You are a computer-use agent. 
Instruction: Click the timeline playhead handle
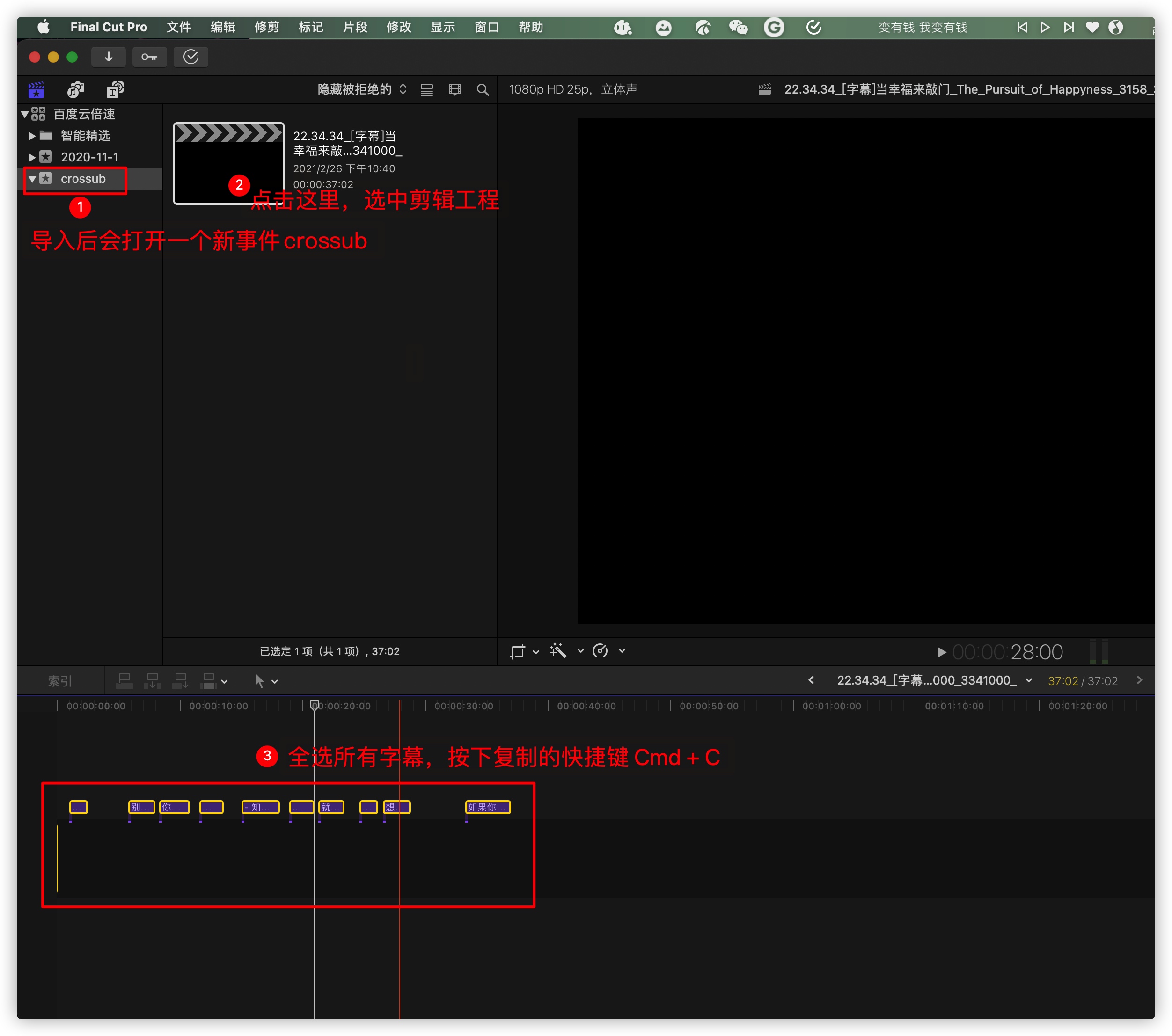314,705
